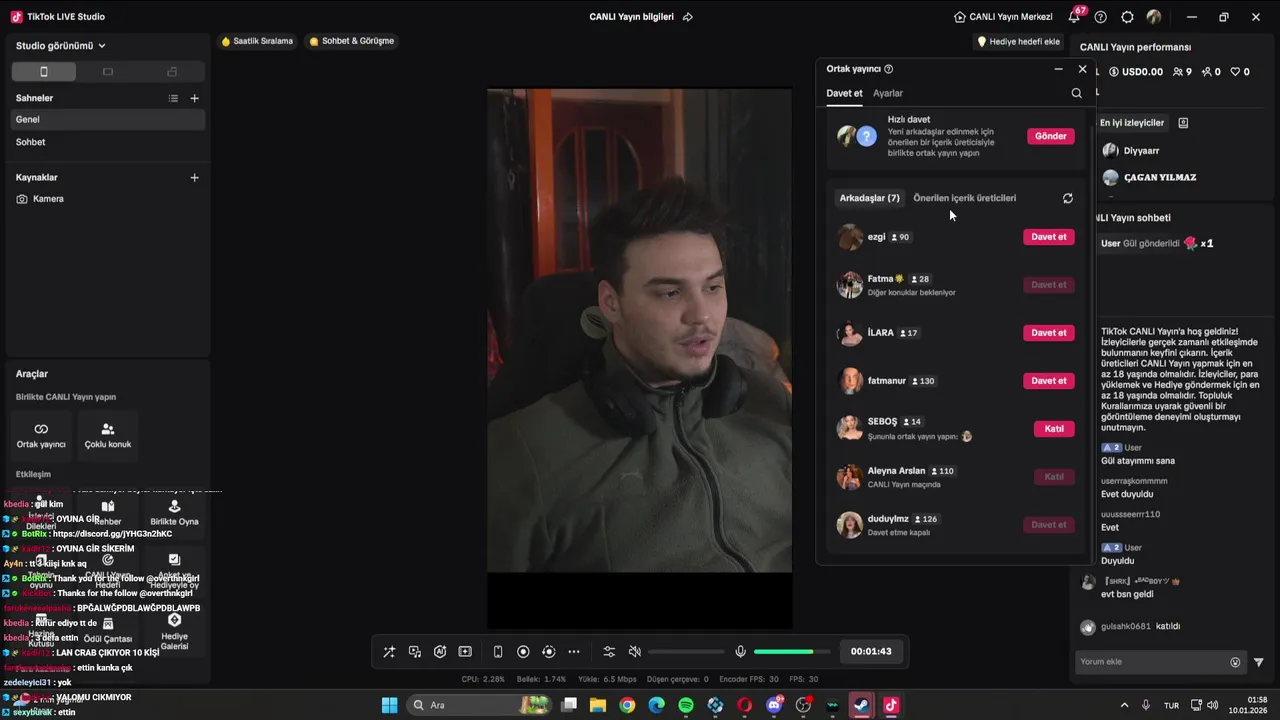Viewport: 1280px width, 720px height.
Task: Click Saatlik Sıralama chip
Action: (257, 41)
